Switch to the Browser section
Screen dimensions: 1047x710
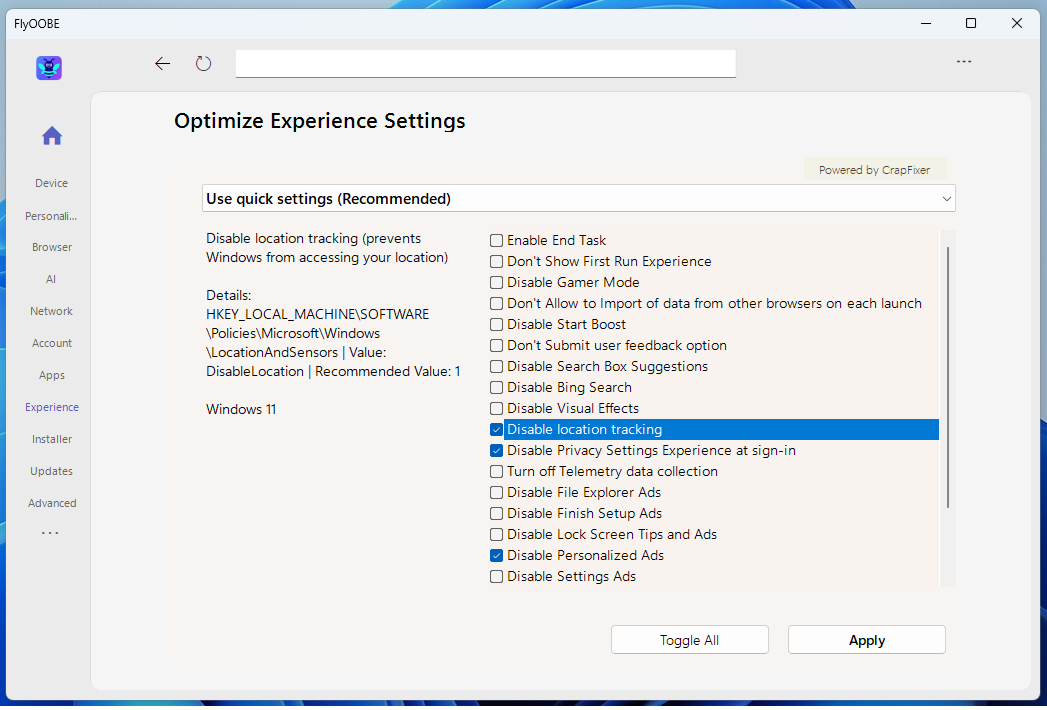[x=52, y=247]
